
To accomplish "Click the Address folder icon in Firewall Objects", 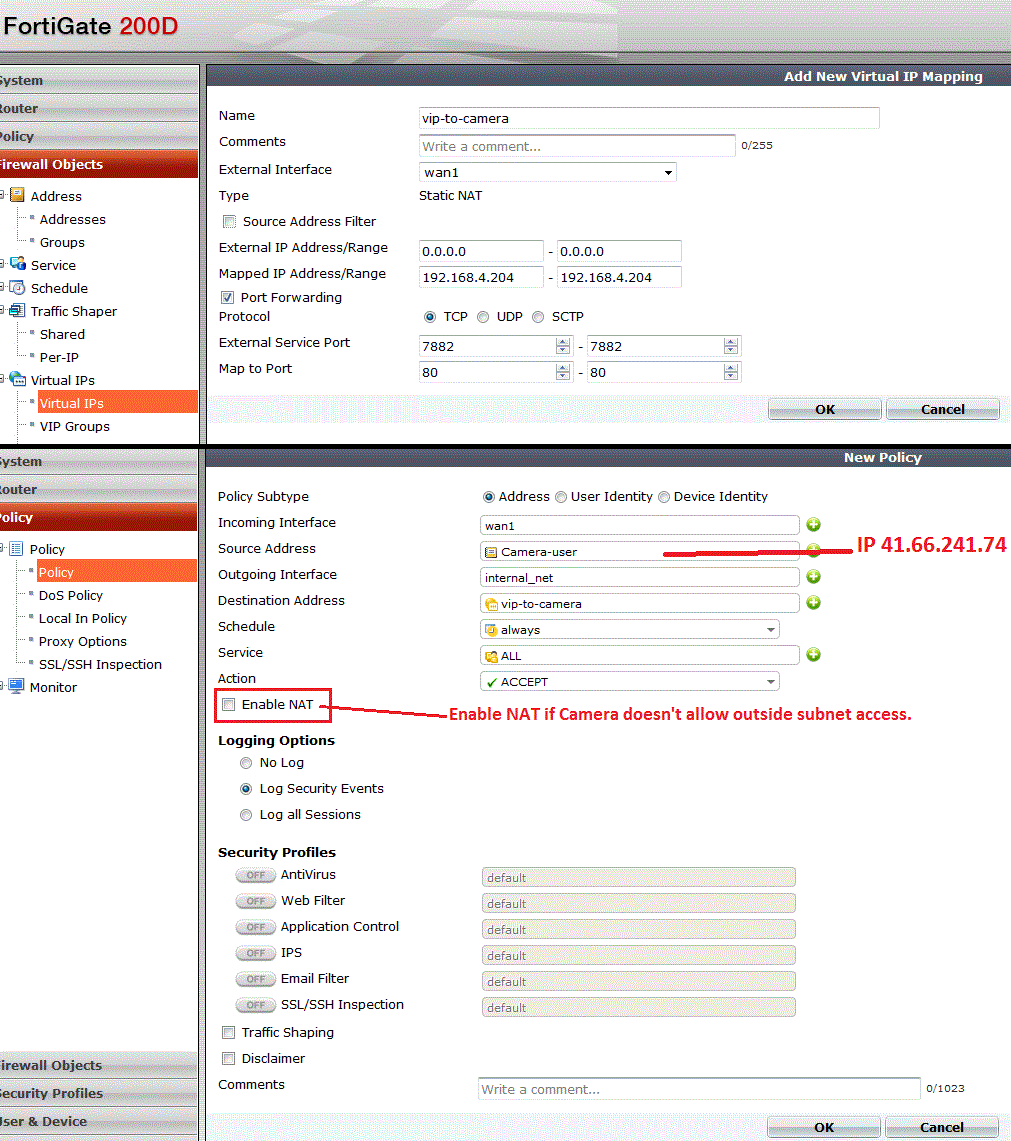I will [x=17, y=195].
